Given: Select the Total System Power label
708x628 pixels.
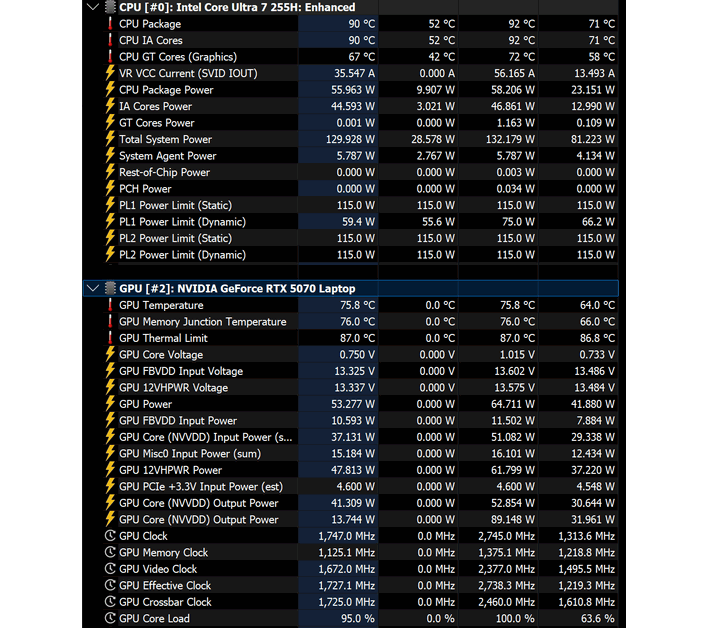Looking at the screenshot, I should point(165,140).
